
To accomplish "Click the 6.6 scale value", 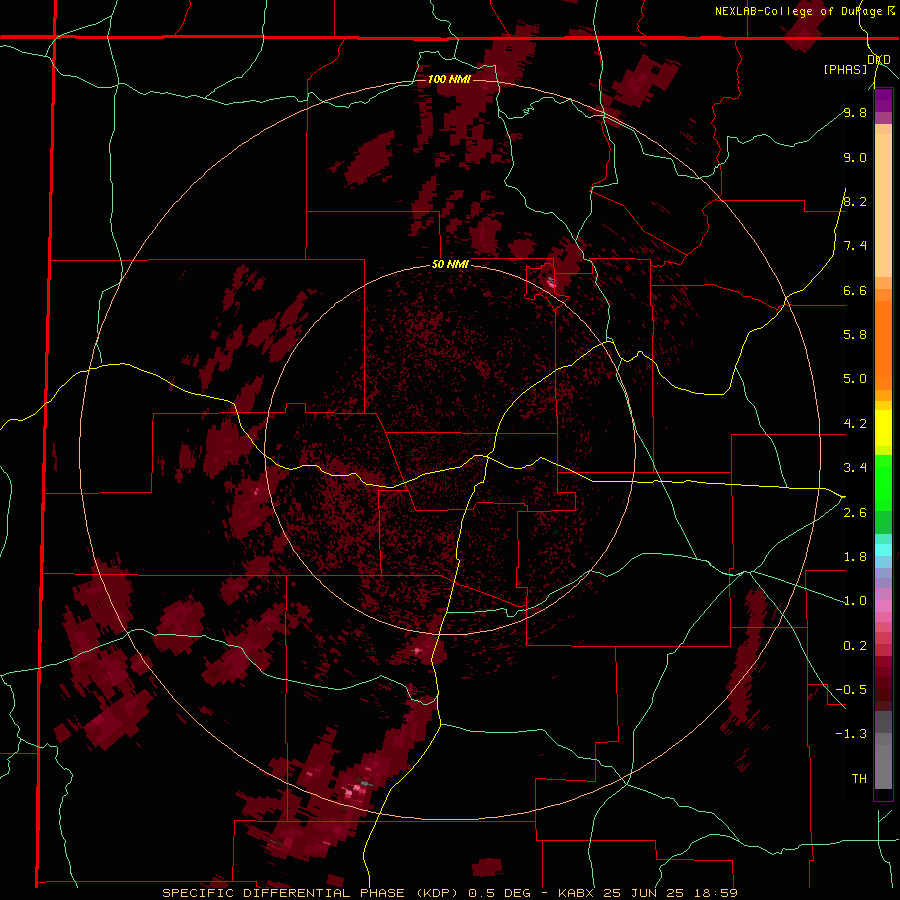I will pos(855,290).
